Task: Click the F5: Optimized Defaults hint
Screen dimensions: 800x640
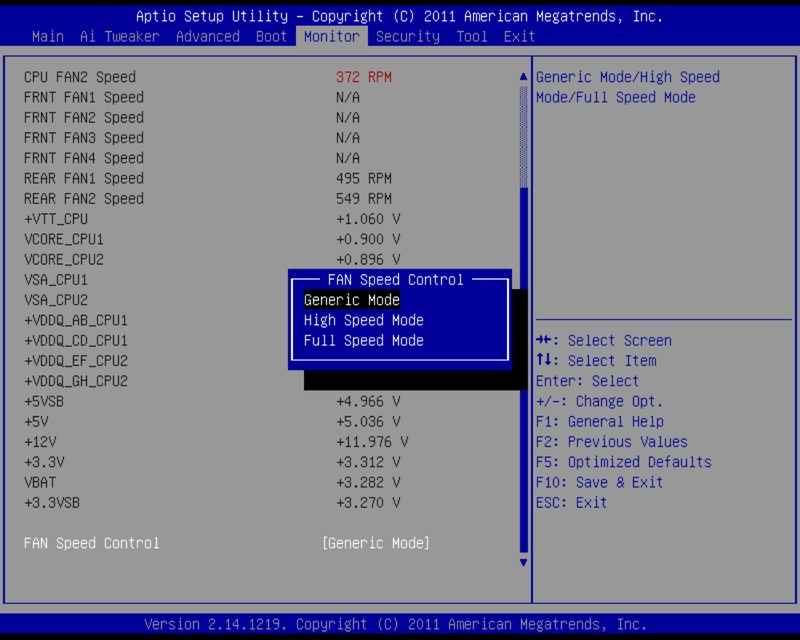Action: click(624, 462)
